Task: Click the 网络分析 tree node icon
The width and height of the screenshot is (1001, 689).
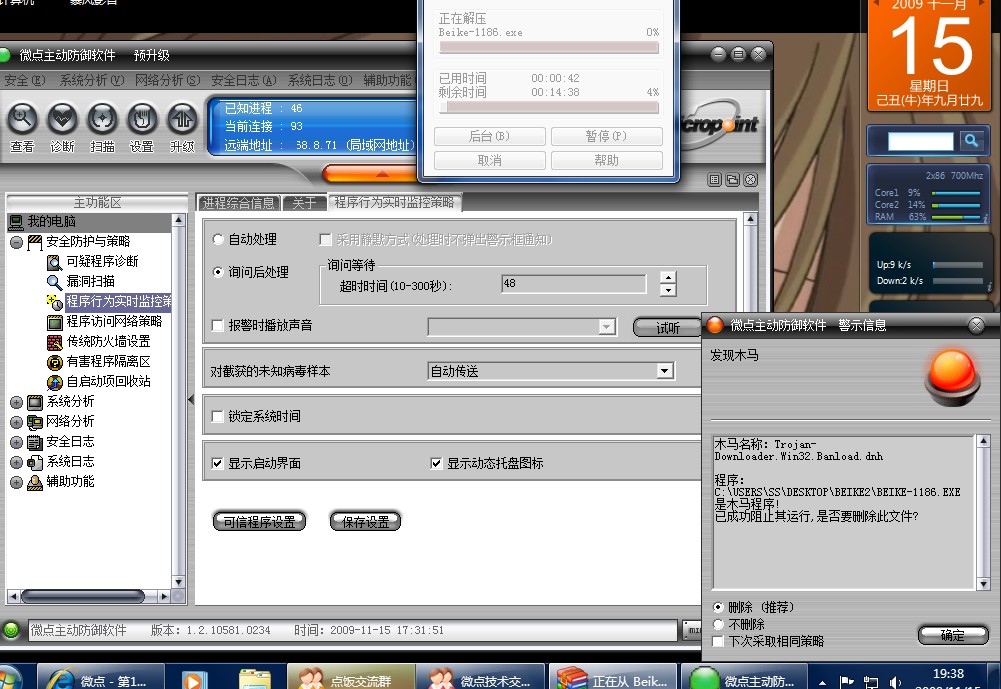Action: (35, 421)
